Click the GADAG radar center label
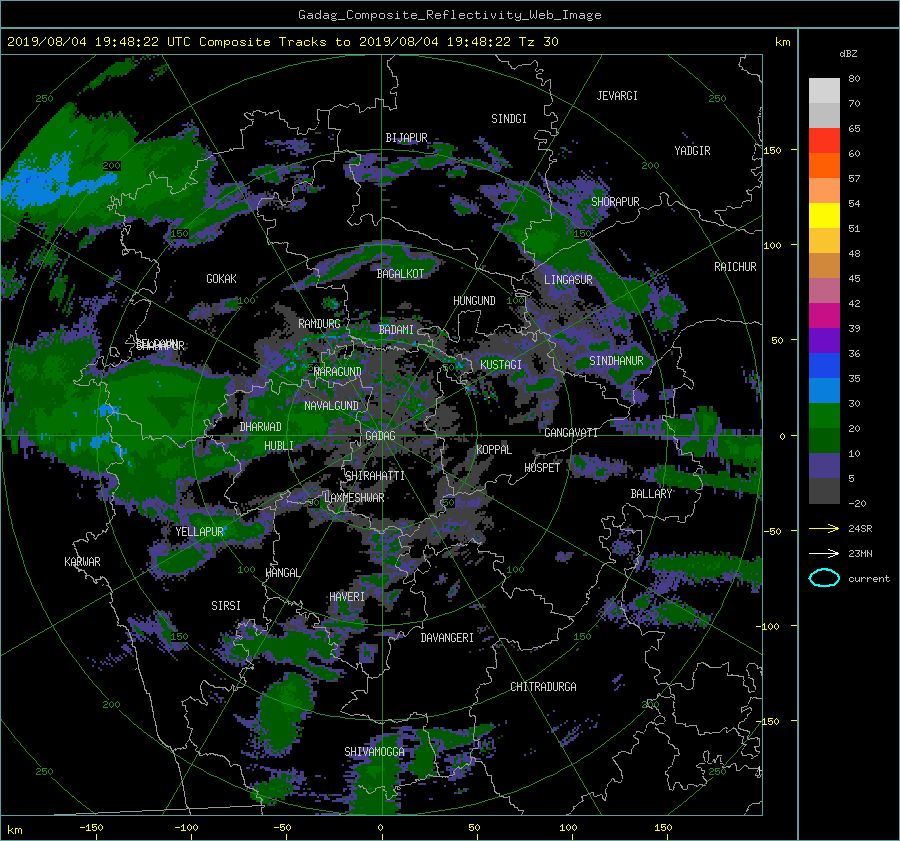This screenshot has width=900, height=841. [381, 436]
